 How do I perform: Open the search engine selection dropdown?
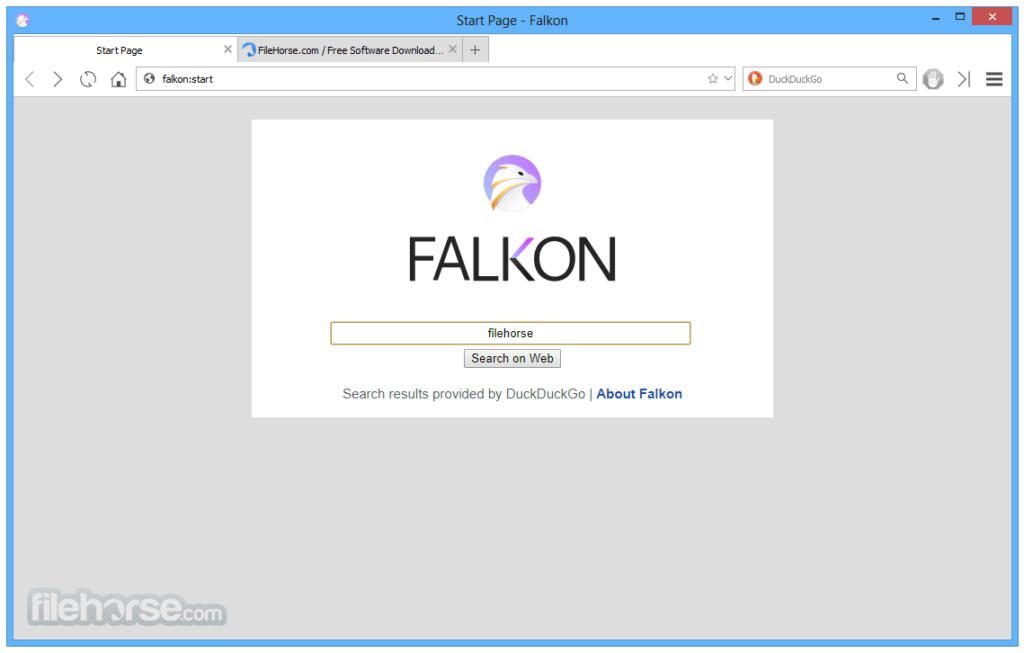coord(758,78)
